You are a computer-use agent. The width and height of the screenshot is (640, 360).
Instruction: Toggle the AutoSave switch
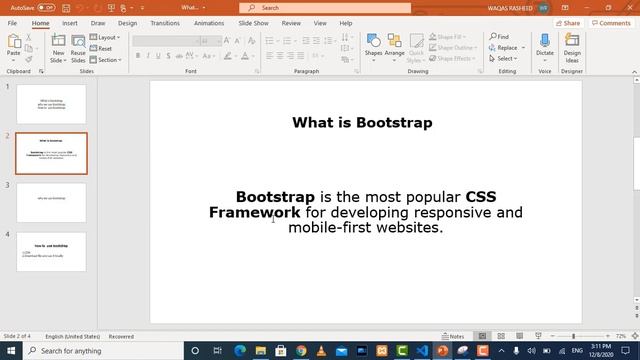pos(46,8)
